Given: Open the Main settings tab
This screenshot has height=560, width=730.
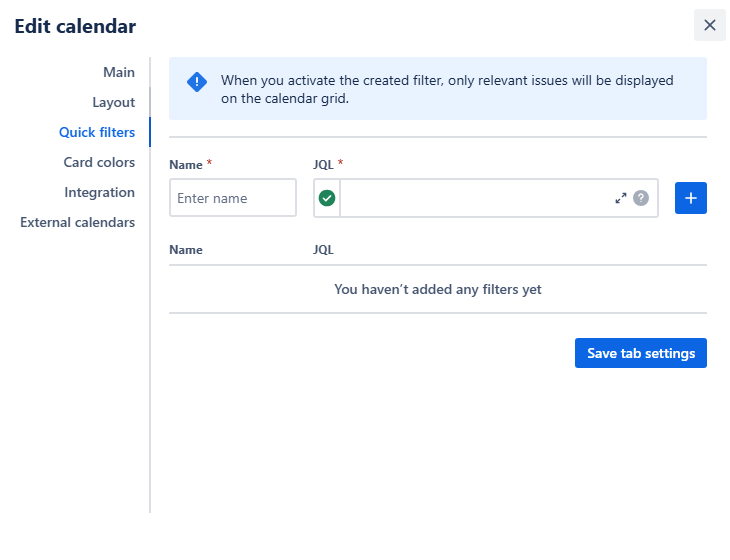Looking at the screenshot, I should coord(118,72).
